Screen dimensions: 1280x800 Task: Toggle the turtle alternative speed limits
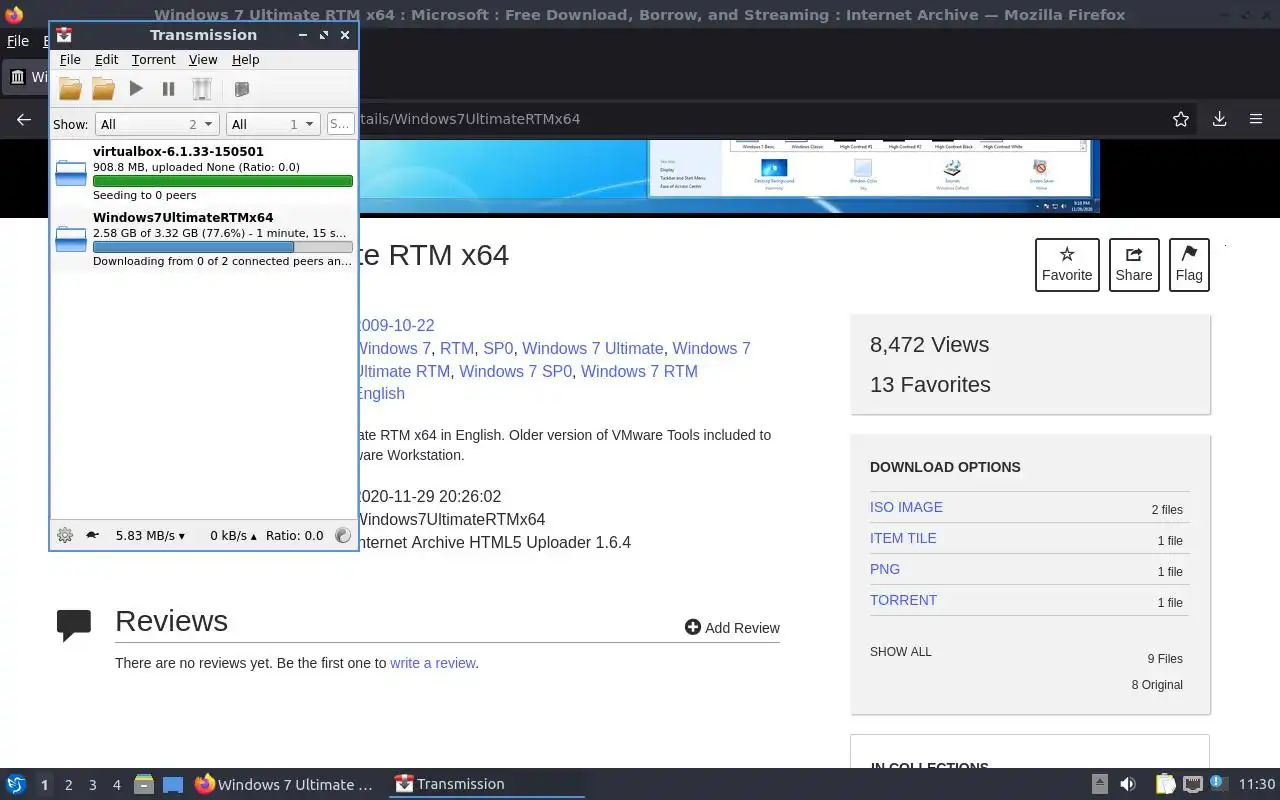click(x=92, y=535)
